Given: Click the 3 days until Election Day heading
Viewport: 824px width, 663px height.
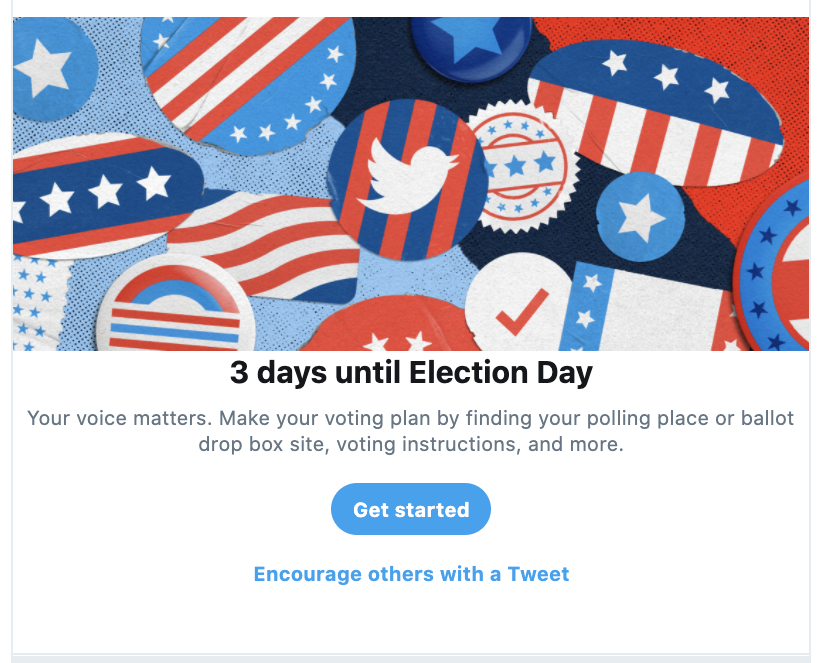Looking at the screenshot, I should click(x=411, y=373).
